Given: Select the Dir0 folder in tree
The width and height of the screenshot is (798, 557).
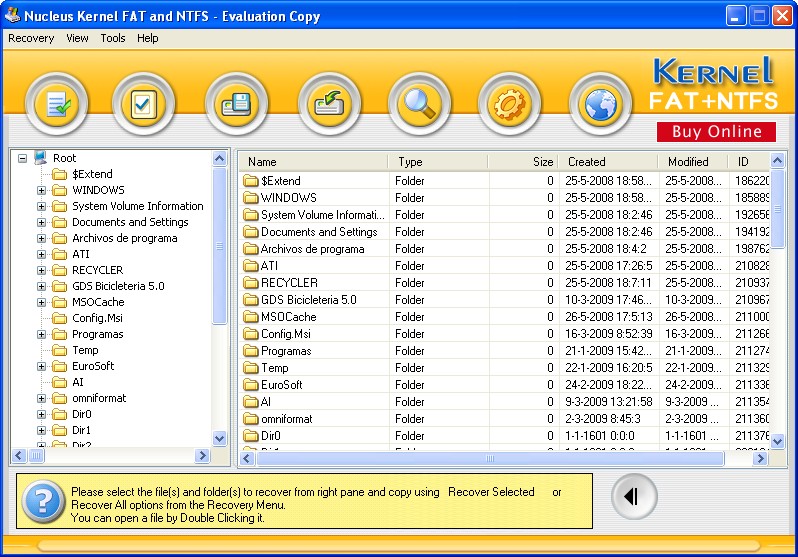Looking at the screenshot, I should pos(81,414).
